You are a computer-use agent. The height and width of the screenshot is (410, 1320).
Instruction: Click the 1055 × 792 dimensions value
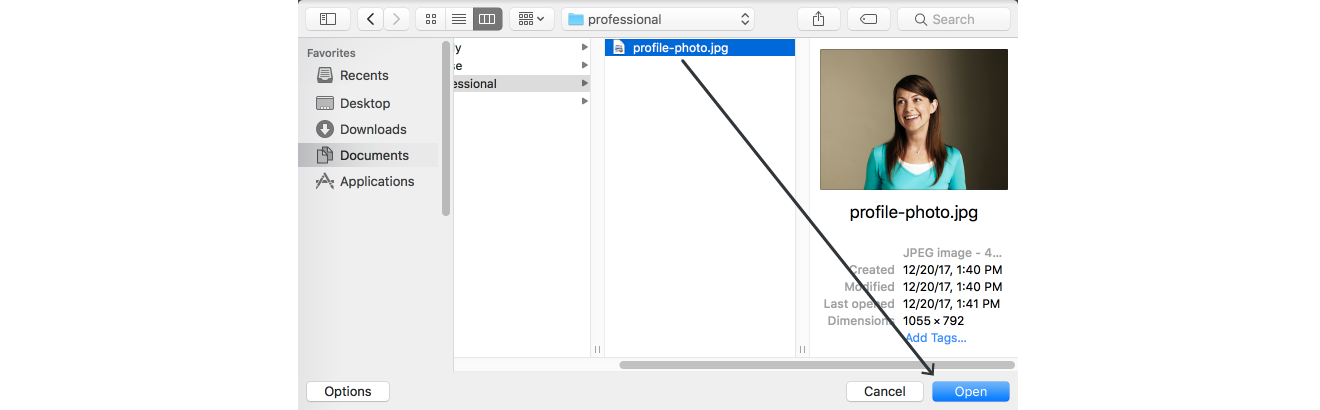pyautogui.click(x=933, y=321)
